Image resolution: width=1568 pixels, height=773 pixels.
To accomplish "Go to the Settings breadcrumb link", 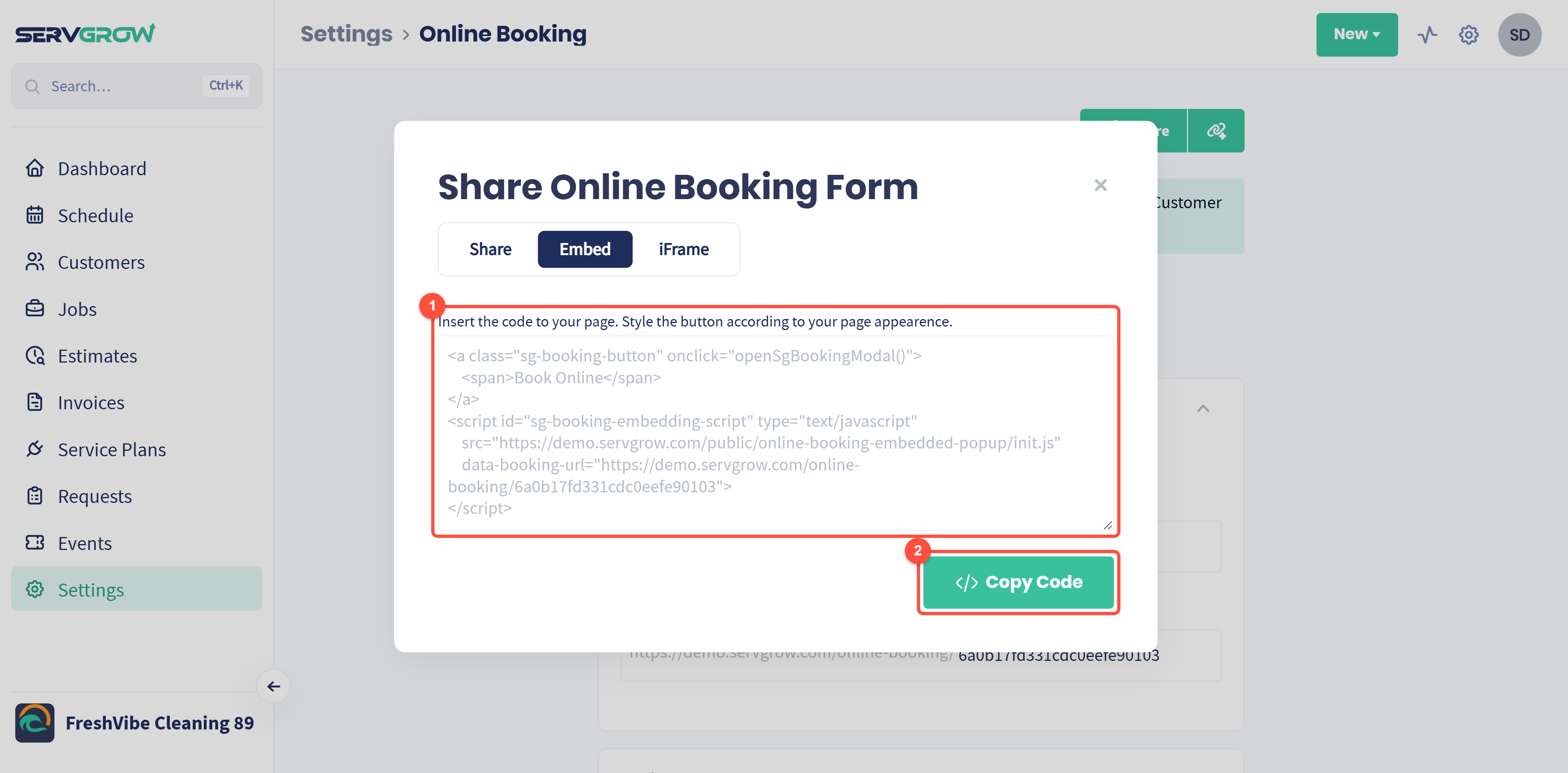I will 347,33.
